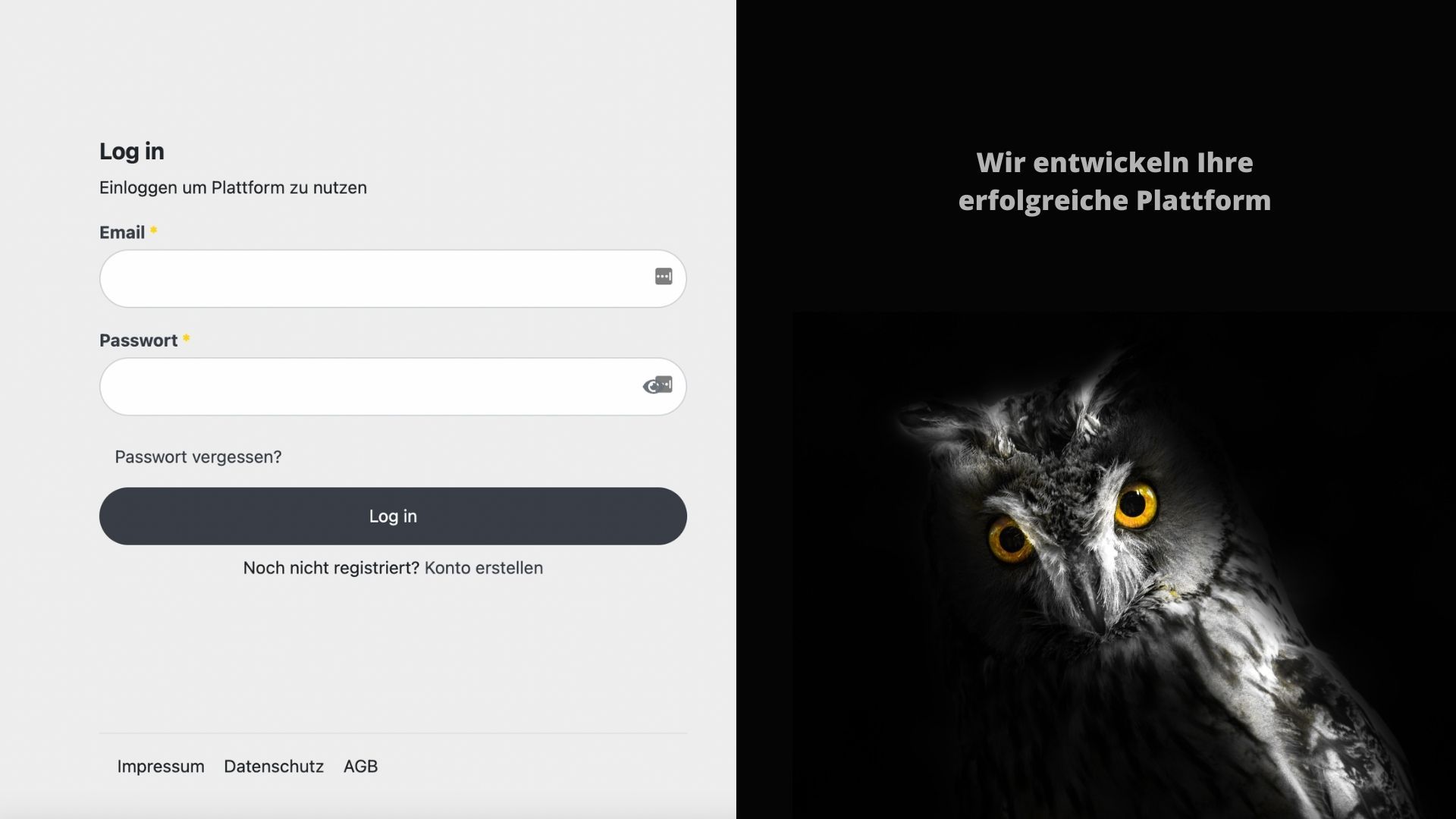This screenshot has width=1456, height=819.
Task: Click the yellow asterisk beside Passwort
Action: click(186, 339)
